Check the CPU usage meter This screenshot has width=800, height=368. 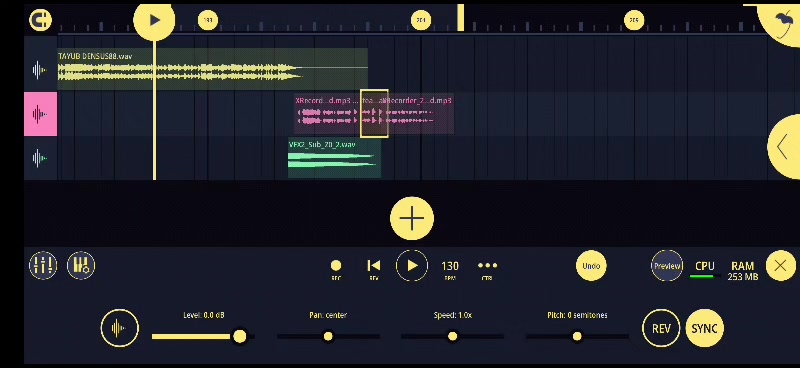705,269
